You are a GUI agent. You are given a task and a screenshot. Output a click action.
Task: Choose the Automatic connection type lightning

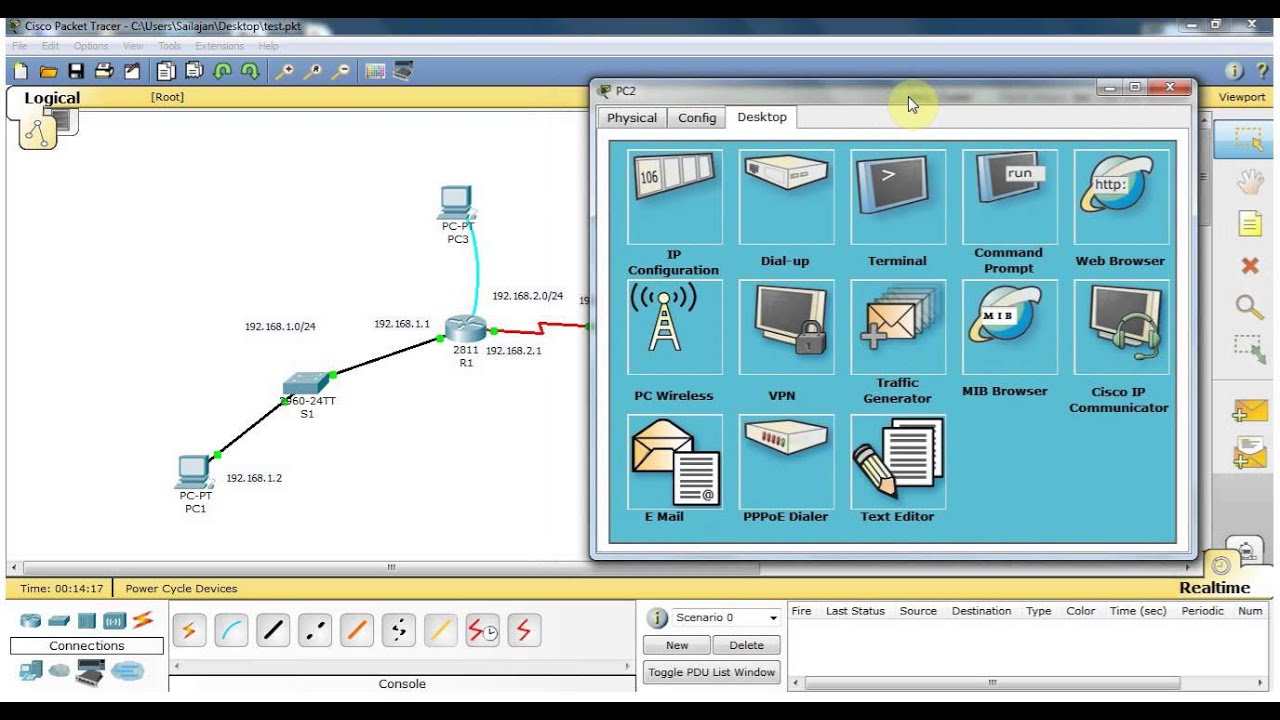[x=189, y=630]
